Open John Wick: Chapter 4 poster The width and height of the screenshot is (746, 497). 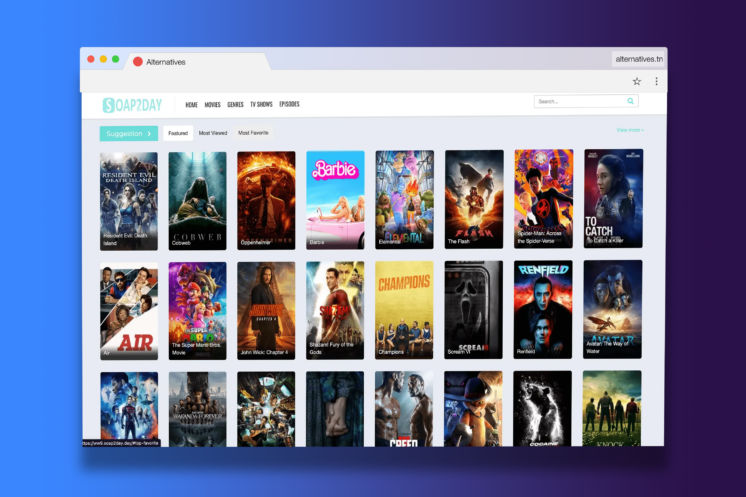tap(266, 311)
